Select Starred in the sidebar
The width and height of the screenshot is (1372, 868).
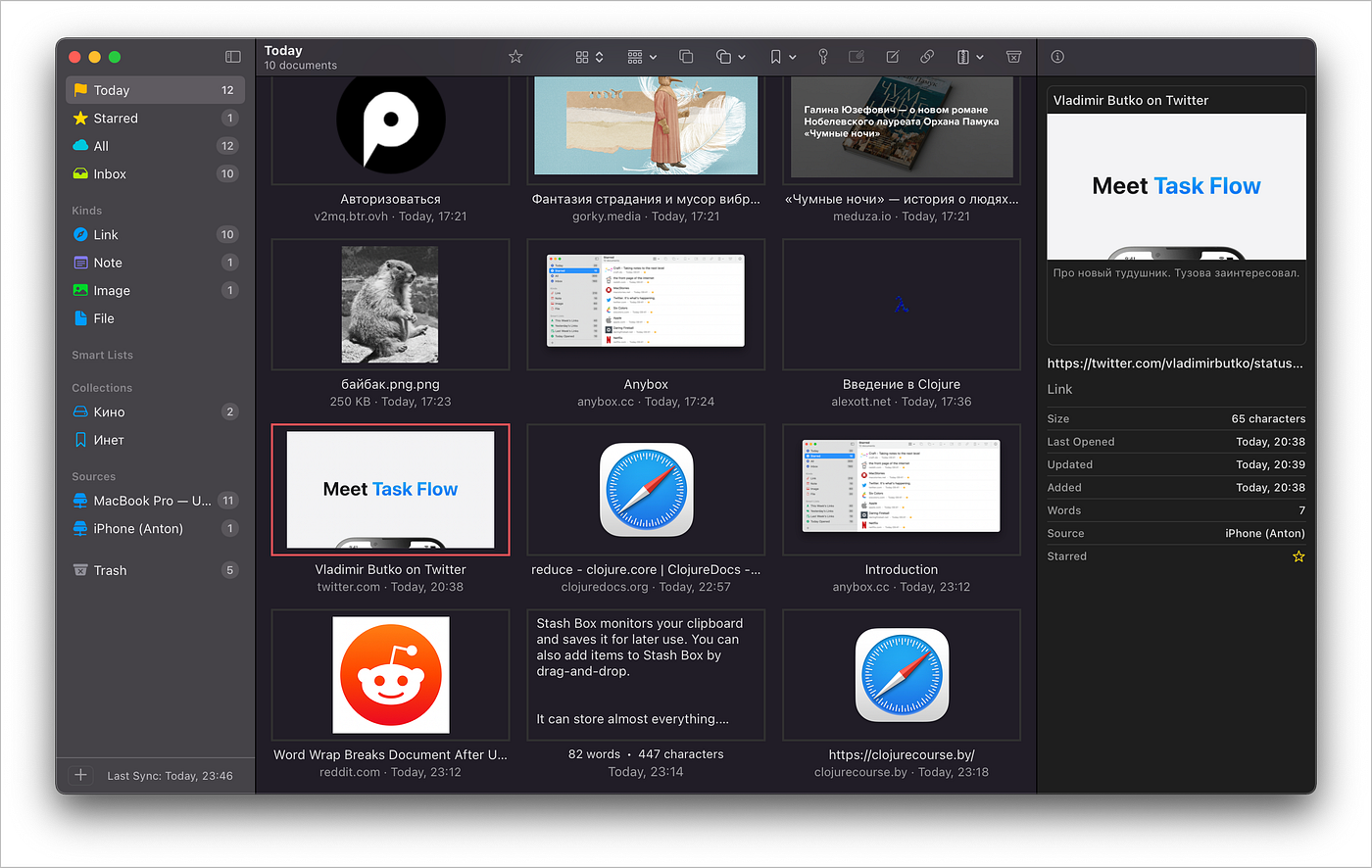tap(155, 118)
